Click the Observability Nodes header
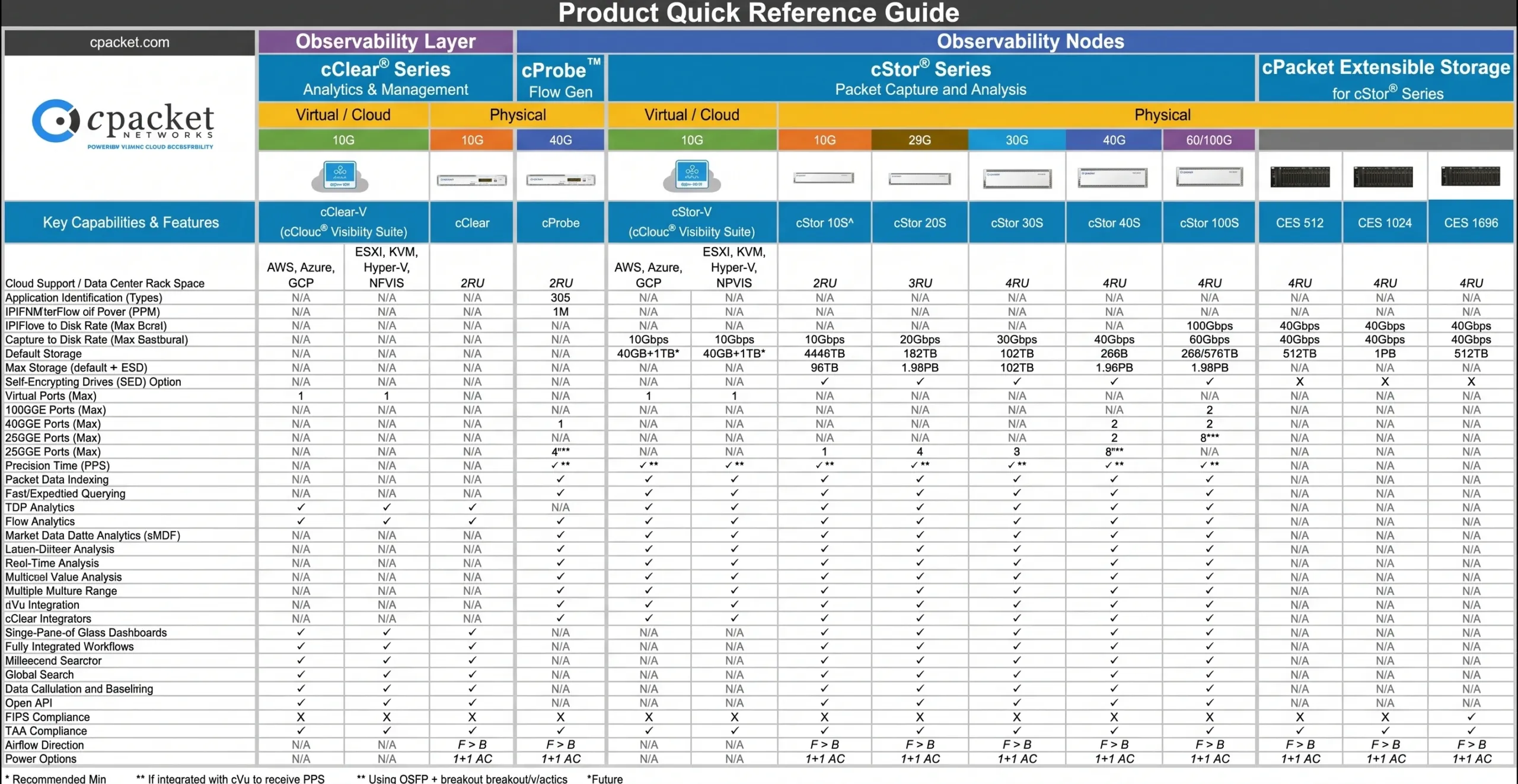This screenshot has width=1518, height=784. [1030, 41]
